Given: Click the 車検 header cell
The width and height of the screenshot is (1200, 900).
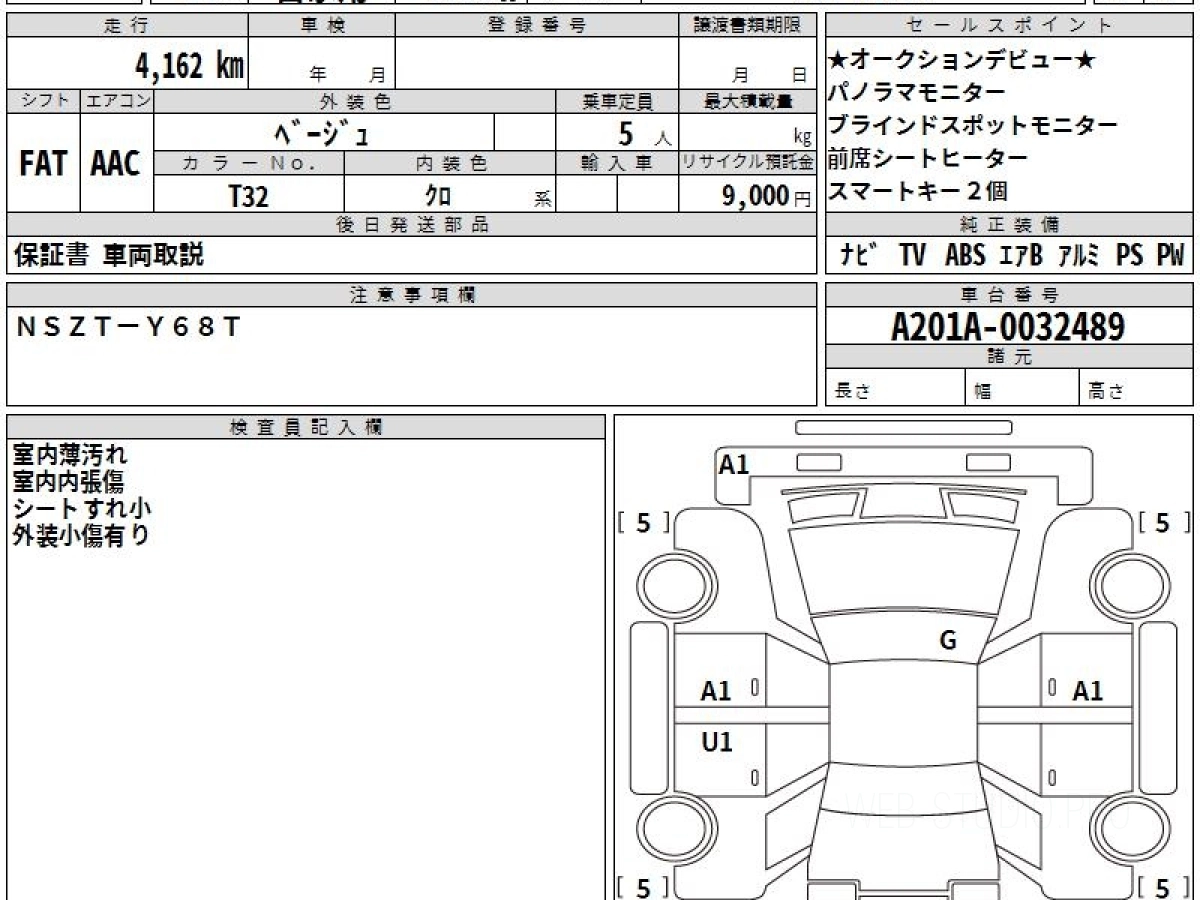Looking at the screenshot, I should [322, 26].
